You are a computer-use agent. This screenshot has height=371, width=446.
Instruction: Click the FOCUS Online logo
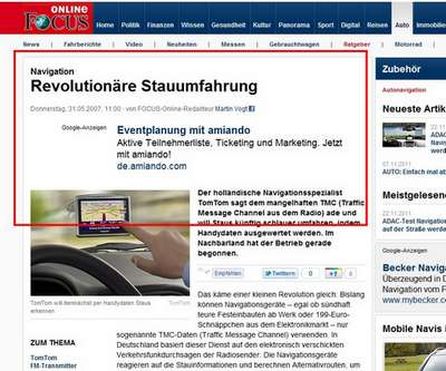tap(57, 18)
